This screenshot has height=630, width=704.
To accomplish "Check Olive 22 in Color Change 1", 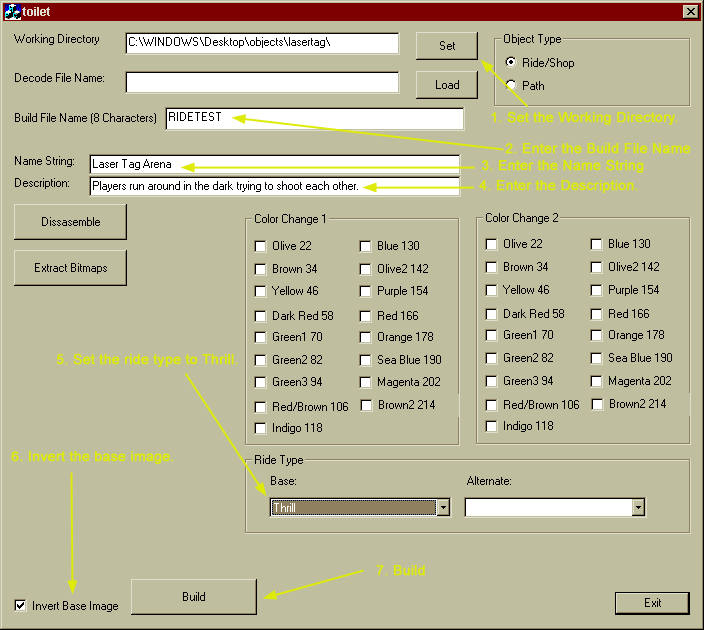I will 260,246.
